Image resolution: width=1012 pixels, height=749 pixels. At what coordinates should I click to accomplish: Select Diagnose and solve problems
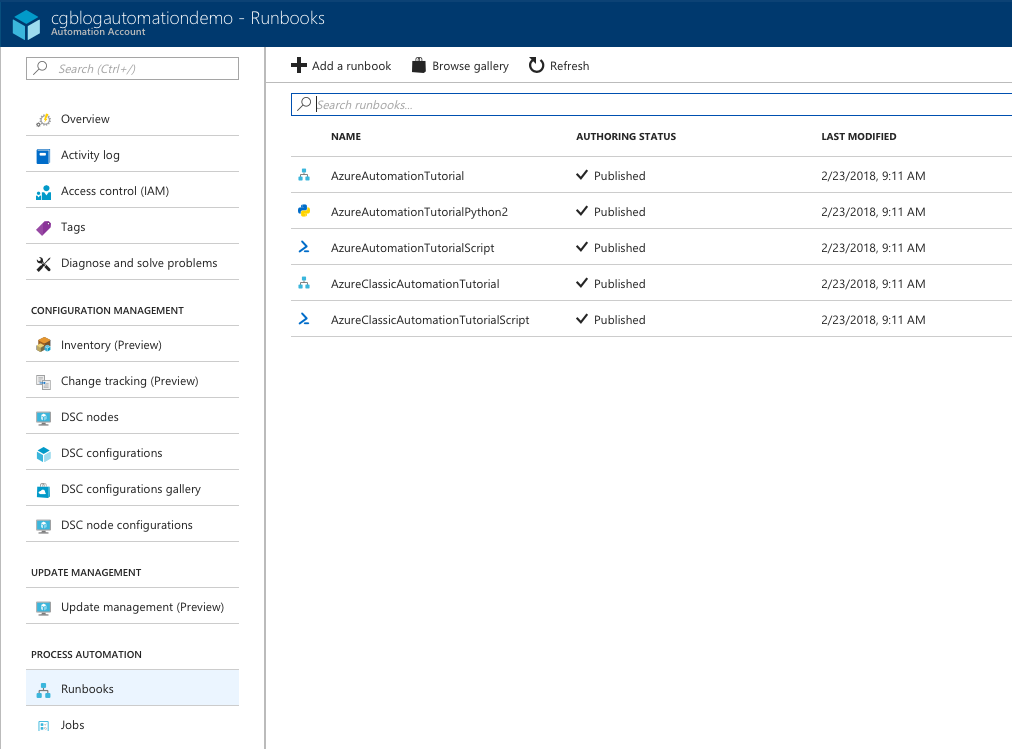point(132,263)
